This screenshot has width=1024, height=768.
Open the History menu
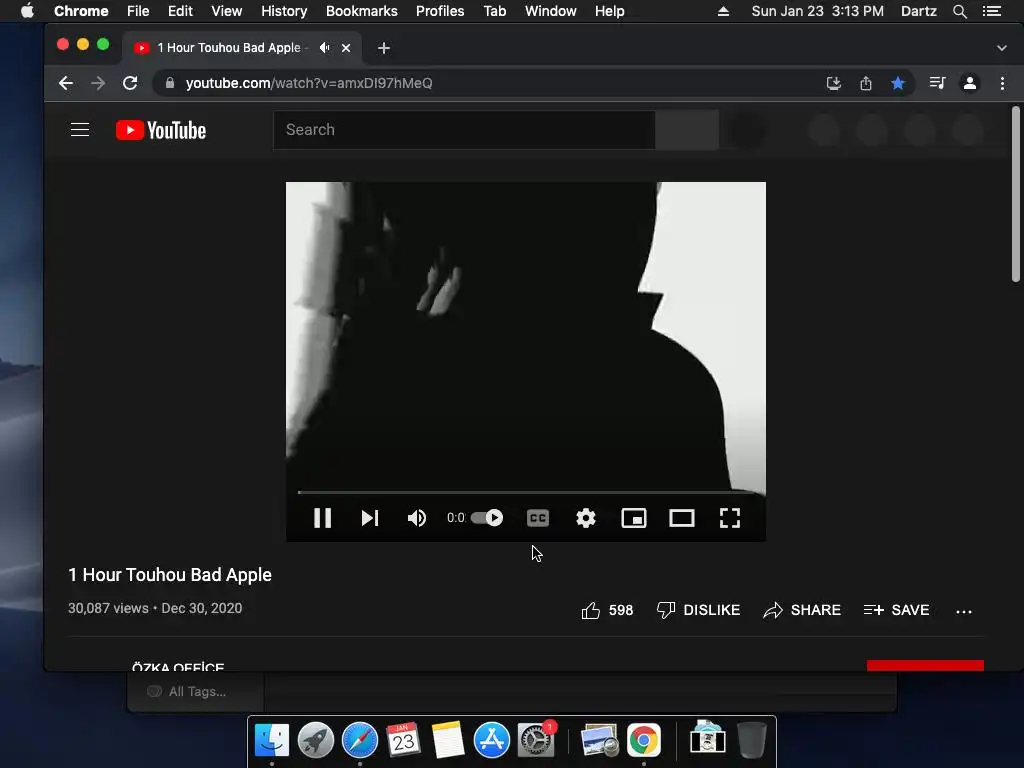(284, 11)
